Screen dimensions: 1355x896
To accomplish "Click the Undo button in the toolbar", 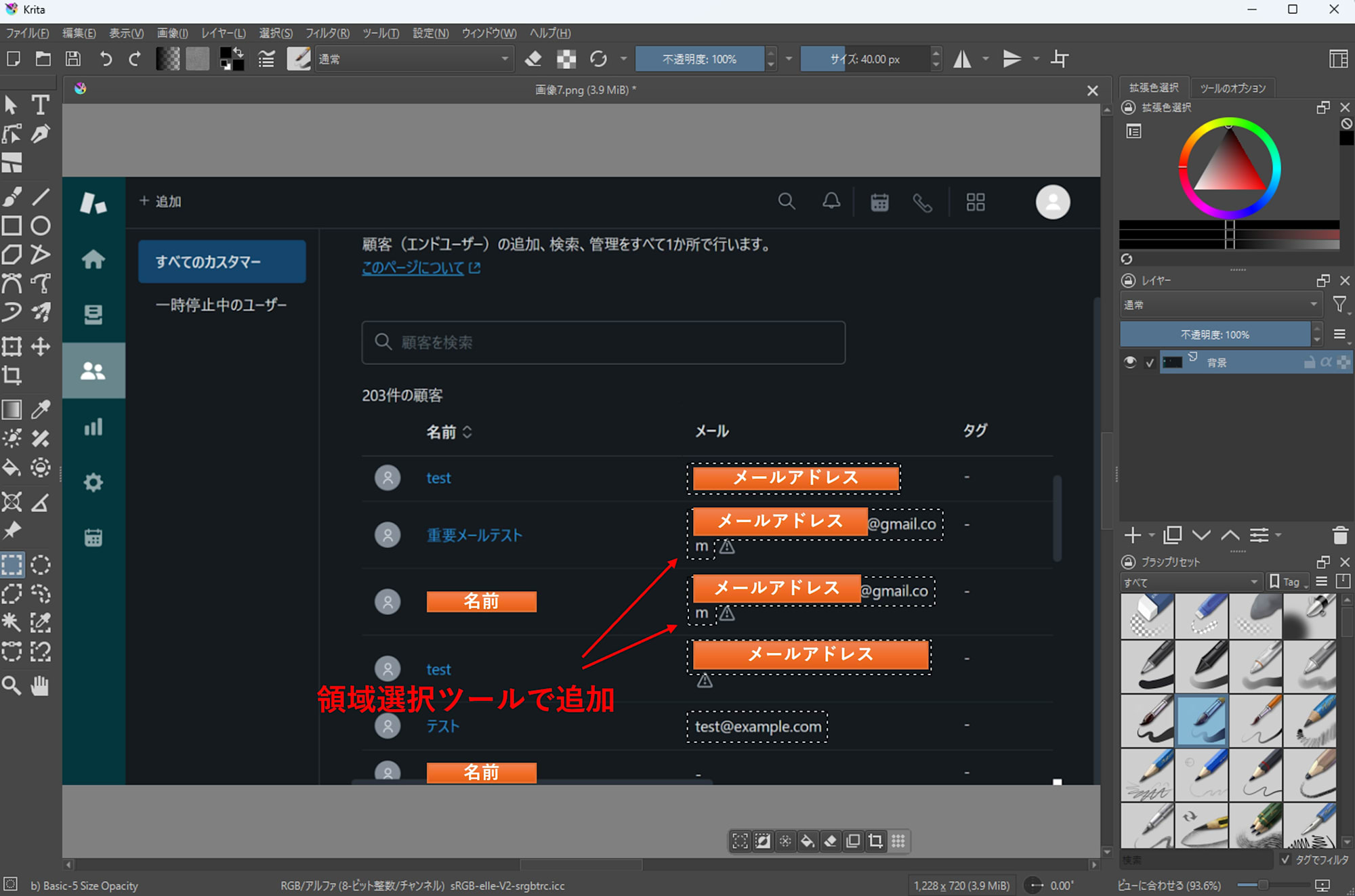I will [x=106, y=59].
